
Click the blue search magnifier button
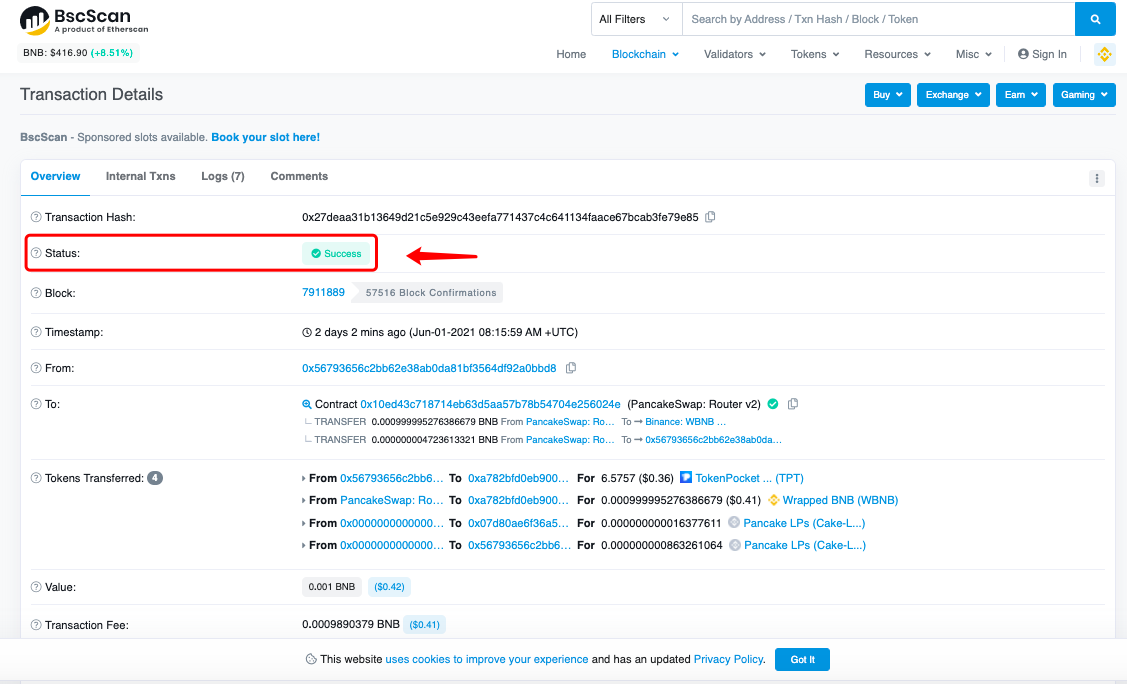[1095, 19]
